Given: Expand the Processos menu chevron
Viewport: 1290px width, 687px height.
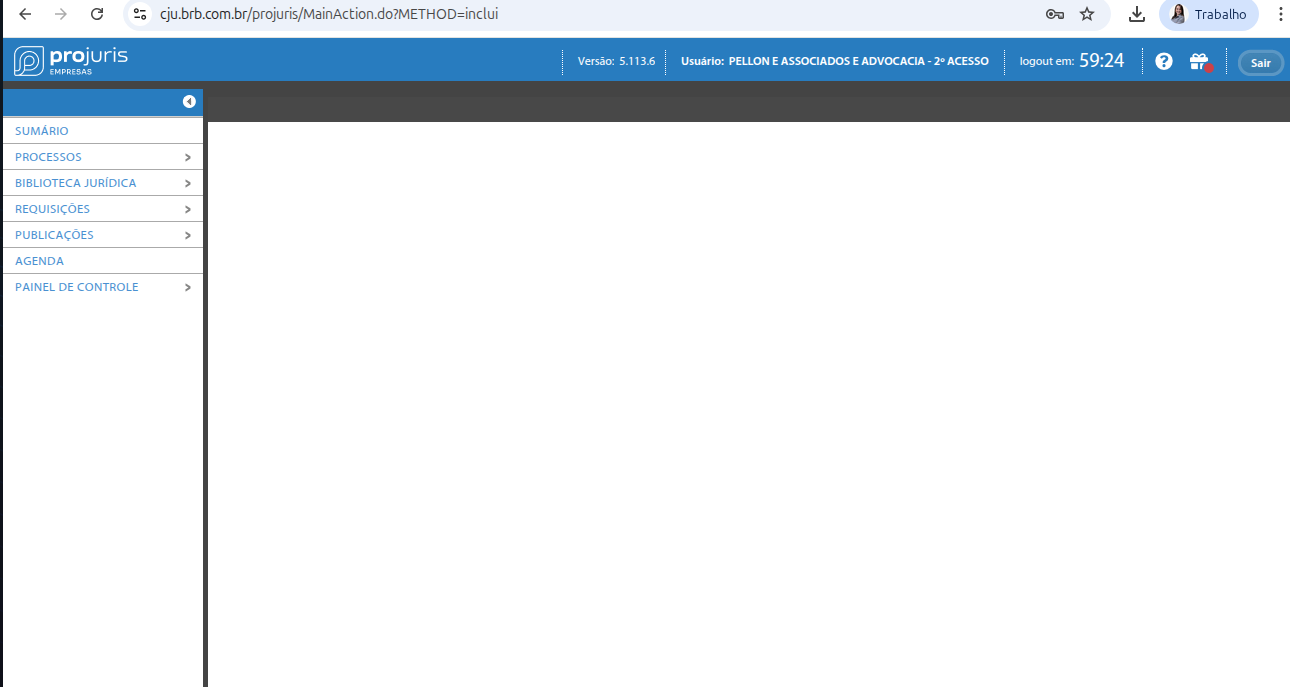Looking at the screenshot, I should click(x=187, y=157).
